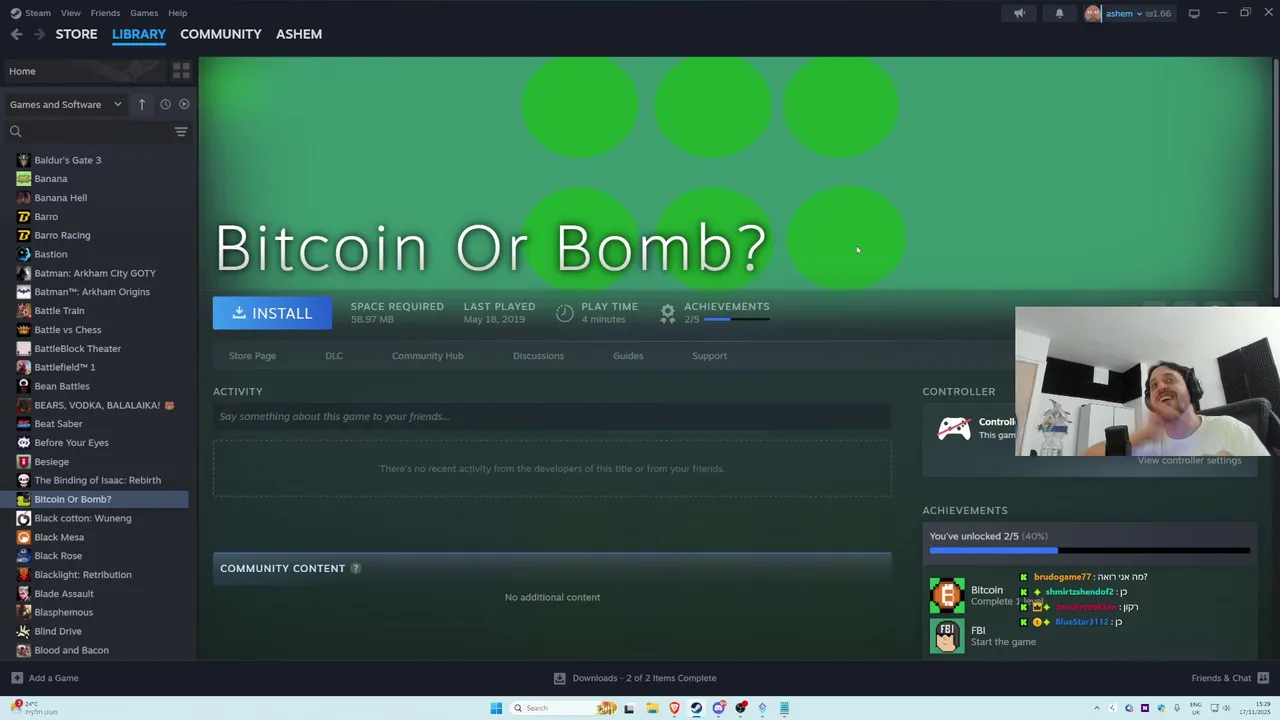The height and width of the screenshot is (720, 1280).
Task: Open Friends & Chat
Action: (1230, 678)
